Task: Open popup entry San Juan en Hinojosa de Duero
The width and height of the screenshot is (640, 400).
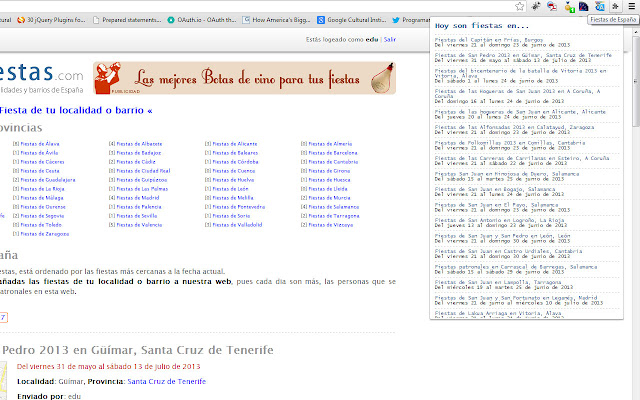Action: point(507,173)
